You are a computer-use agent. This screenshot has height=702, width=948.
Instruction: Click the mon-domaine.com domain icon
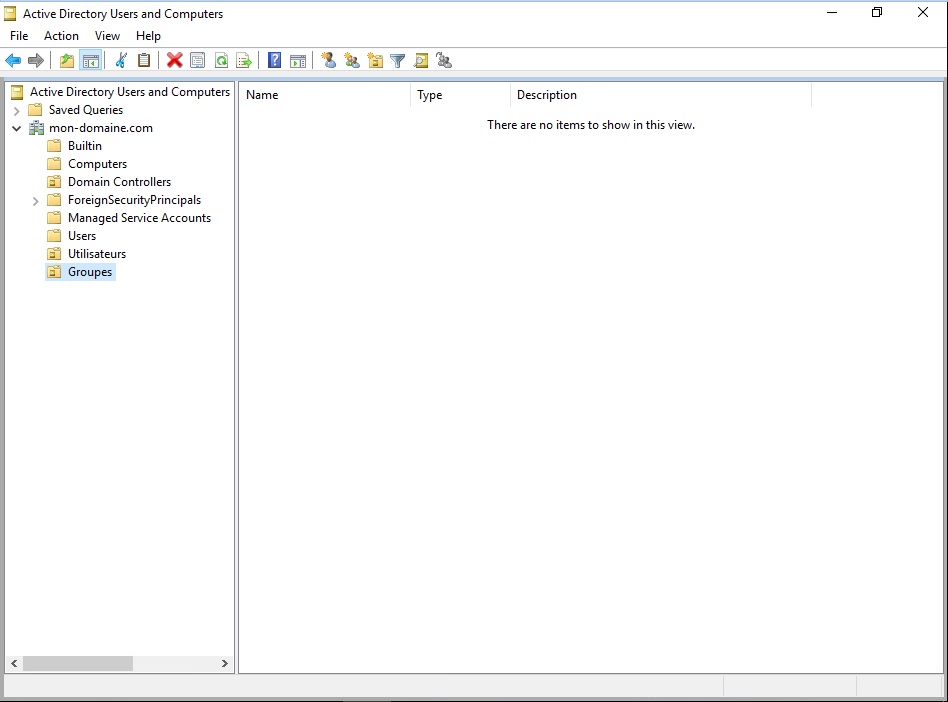click(36, 128)
